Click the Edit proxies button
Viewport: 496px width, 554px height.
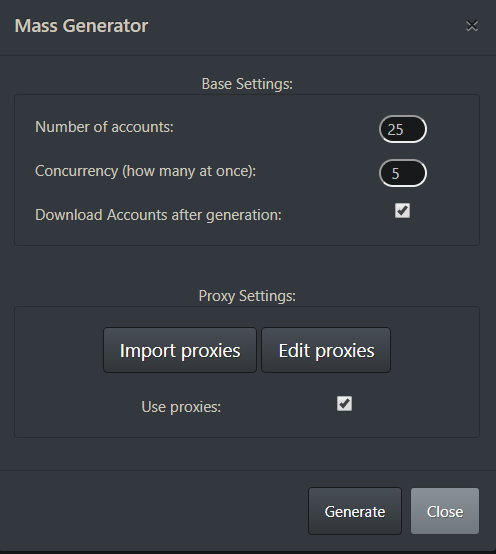pos(326,350)
